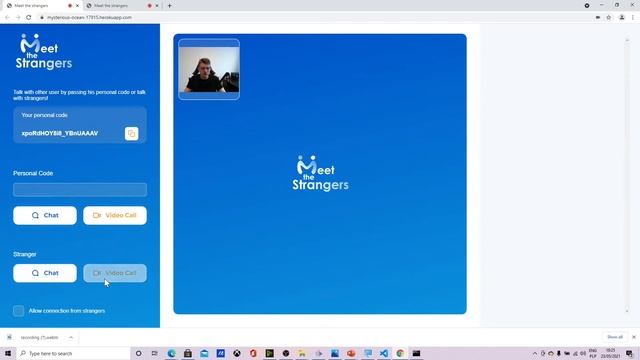Open Office app from the taskbar

click(253, 353)
